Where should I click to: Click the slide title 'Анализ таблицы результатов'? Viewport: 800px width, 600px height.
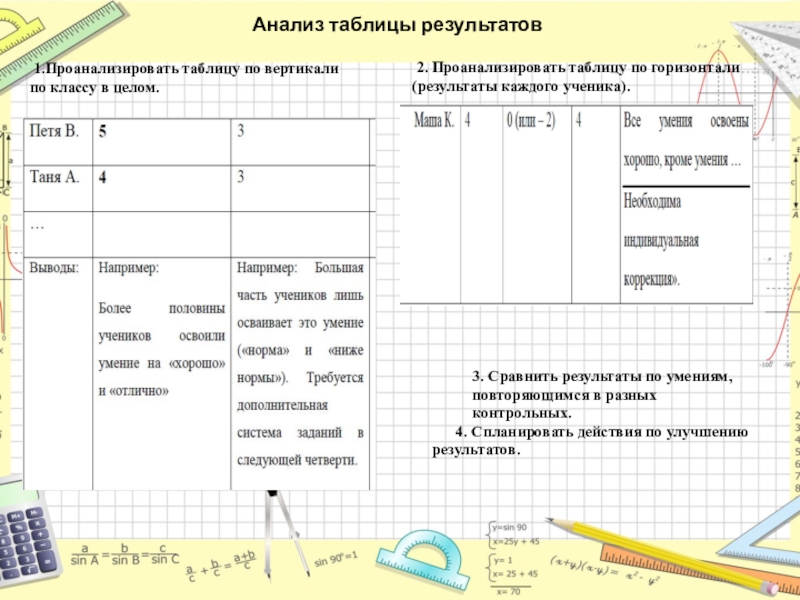pos(397,24)
